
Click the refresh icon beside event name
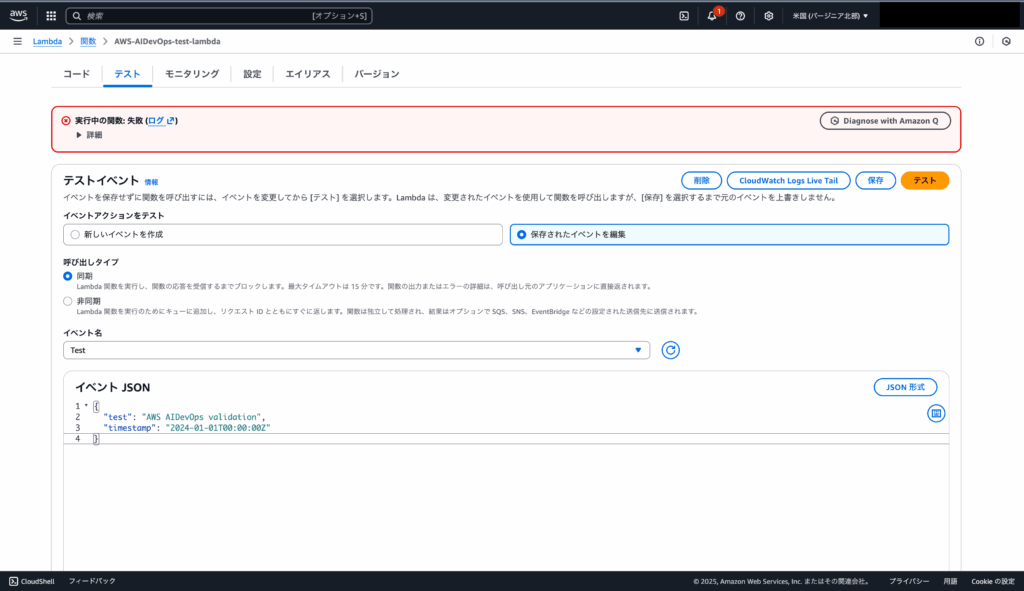point(671,350)
